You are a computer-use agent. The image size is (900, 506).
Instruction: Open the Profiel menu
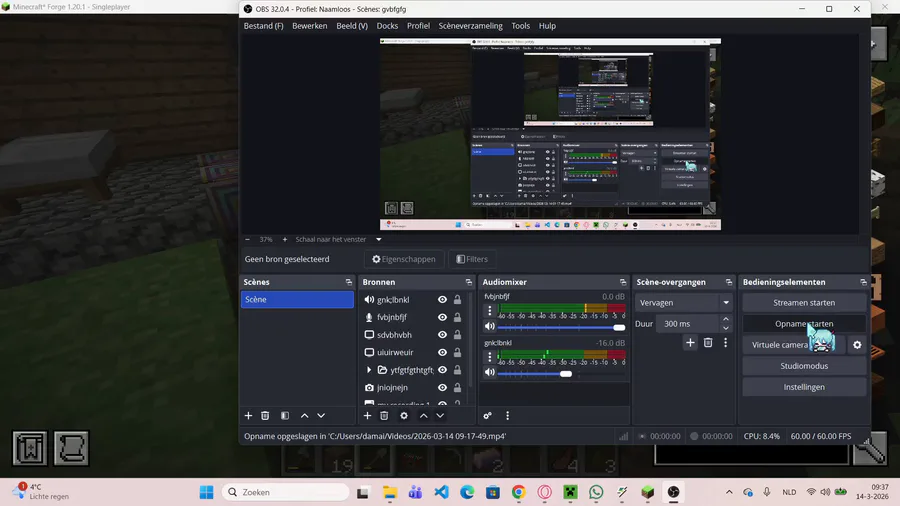click(418, 26)
